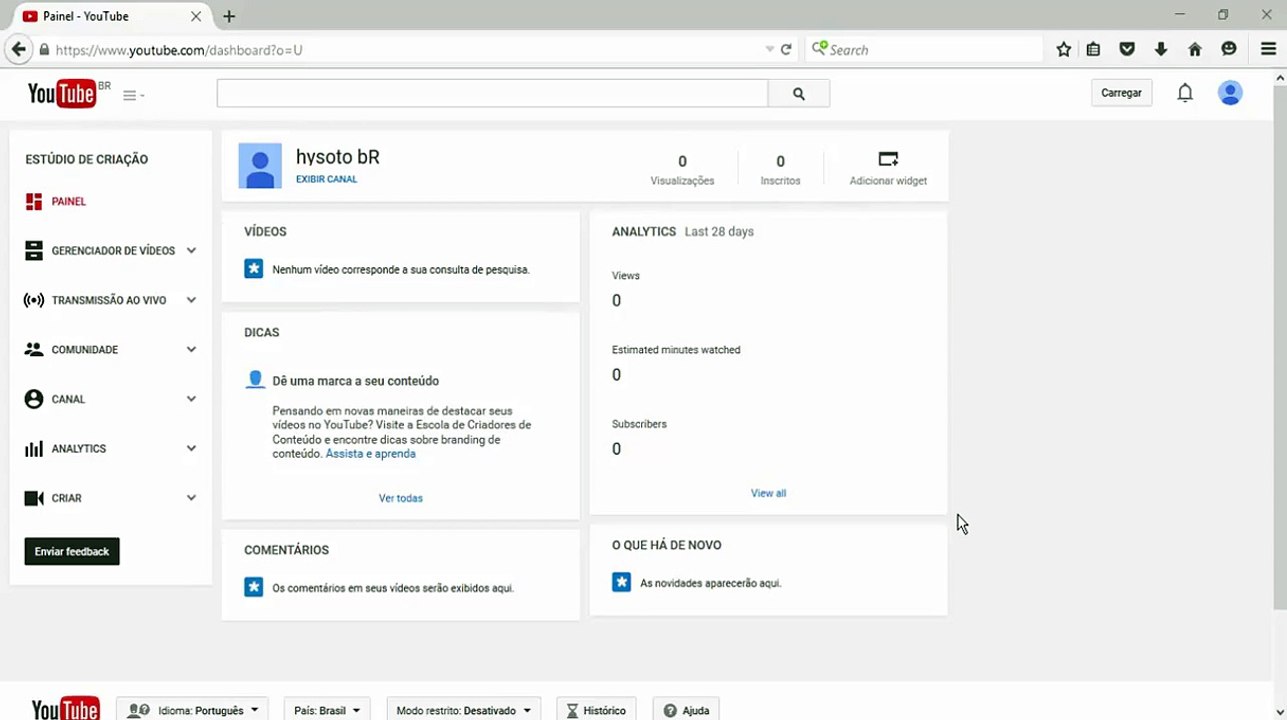The width and height of the screenshot is (1287, 720).
Task: Open the URL history dropdown arrow
Action: 769,49
